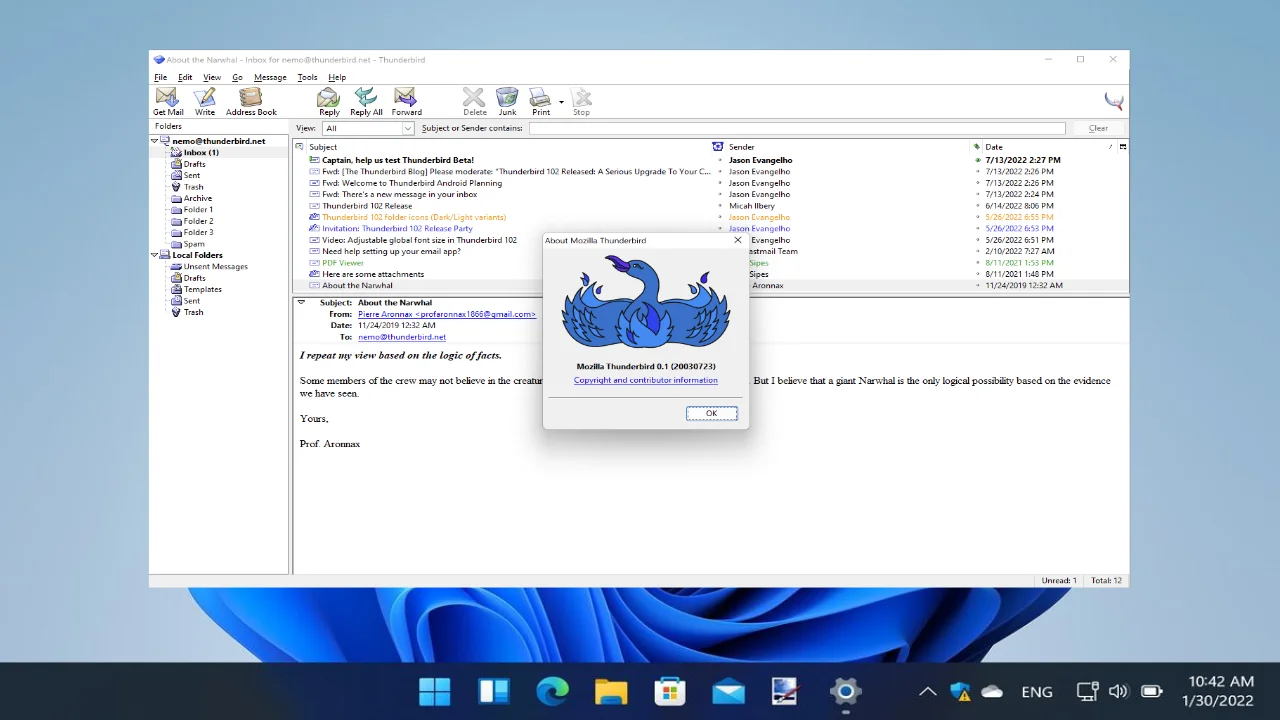Open the Address Book
Screen dimensions: 1280x720
(x=251, y=101)
